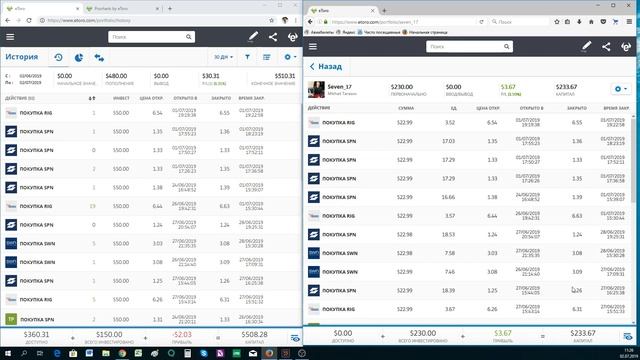Viewport: 640px width, 360px height.
Task: Click the Назад back link
Action: [326, 66]
